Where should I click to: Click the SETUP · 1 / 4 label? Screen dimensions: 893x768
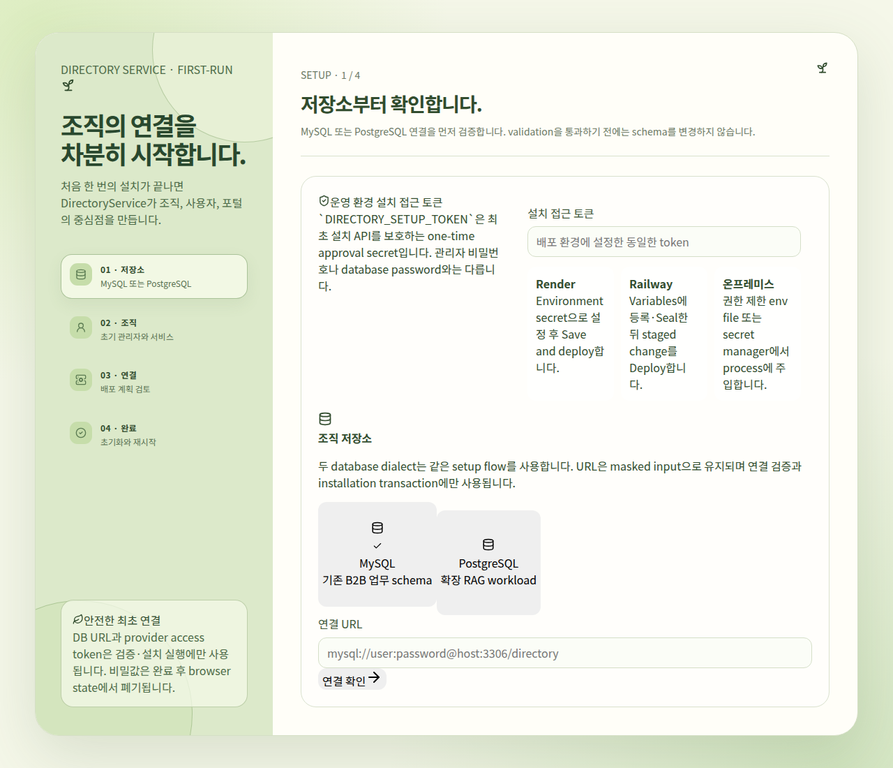tap(330, 75)
